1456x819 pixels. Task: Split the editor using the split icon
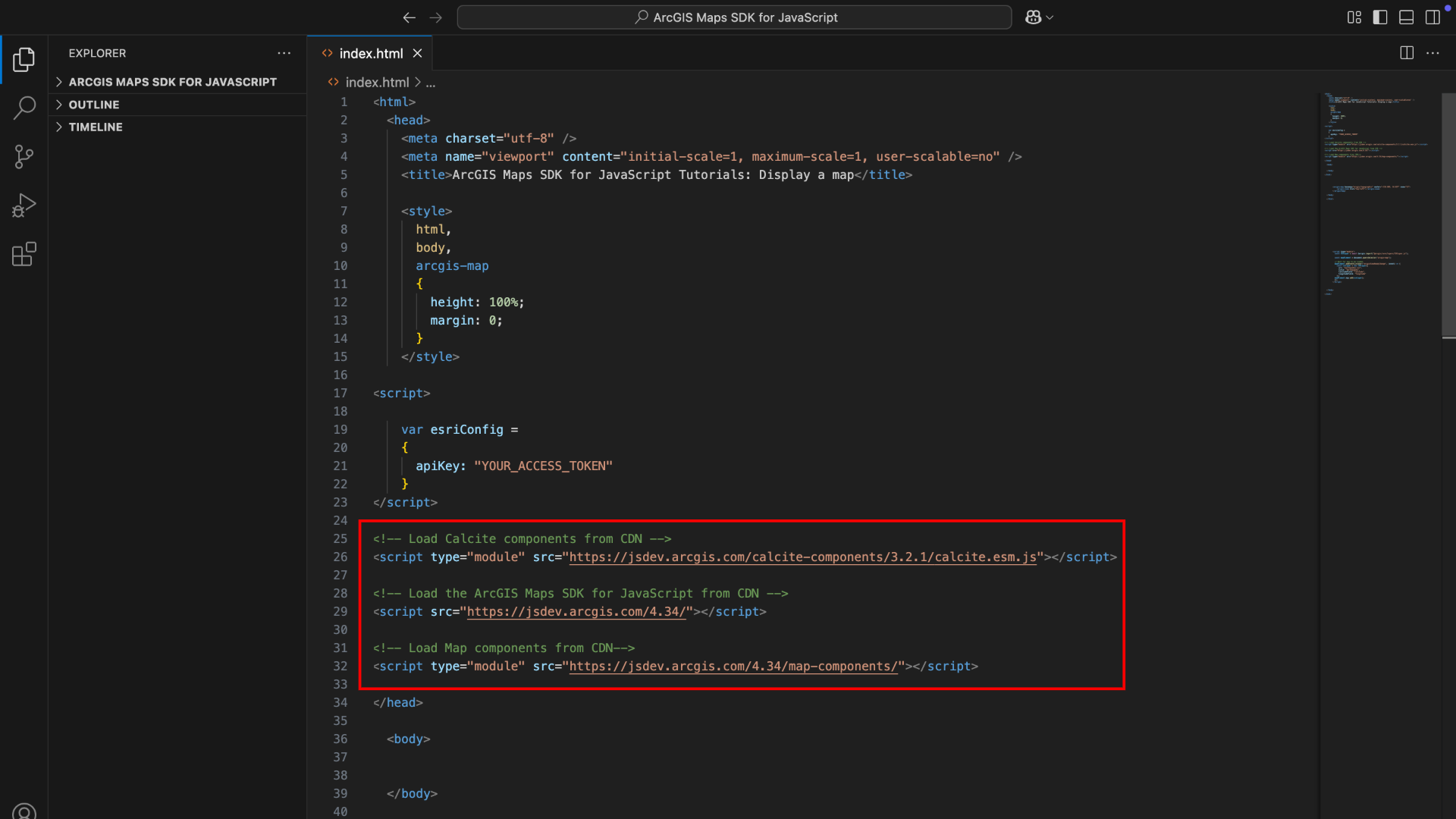pos(1406,52)
